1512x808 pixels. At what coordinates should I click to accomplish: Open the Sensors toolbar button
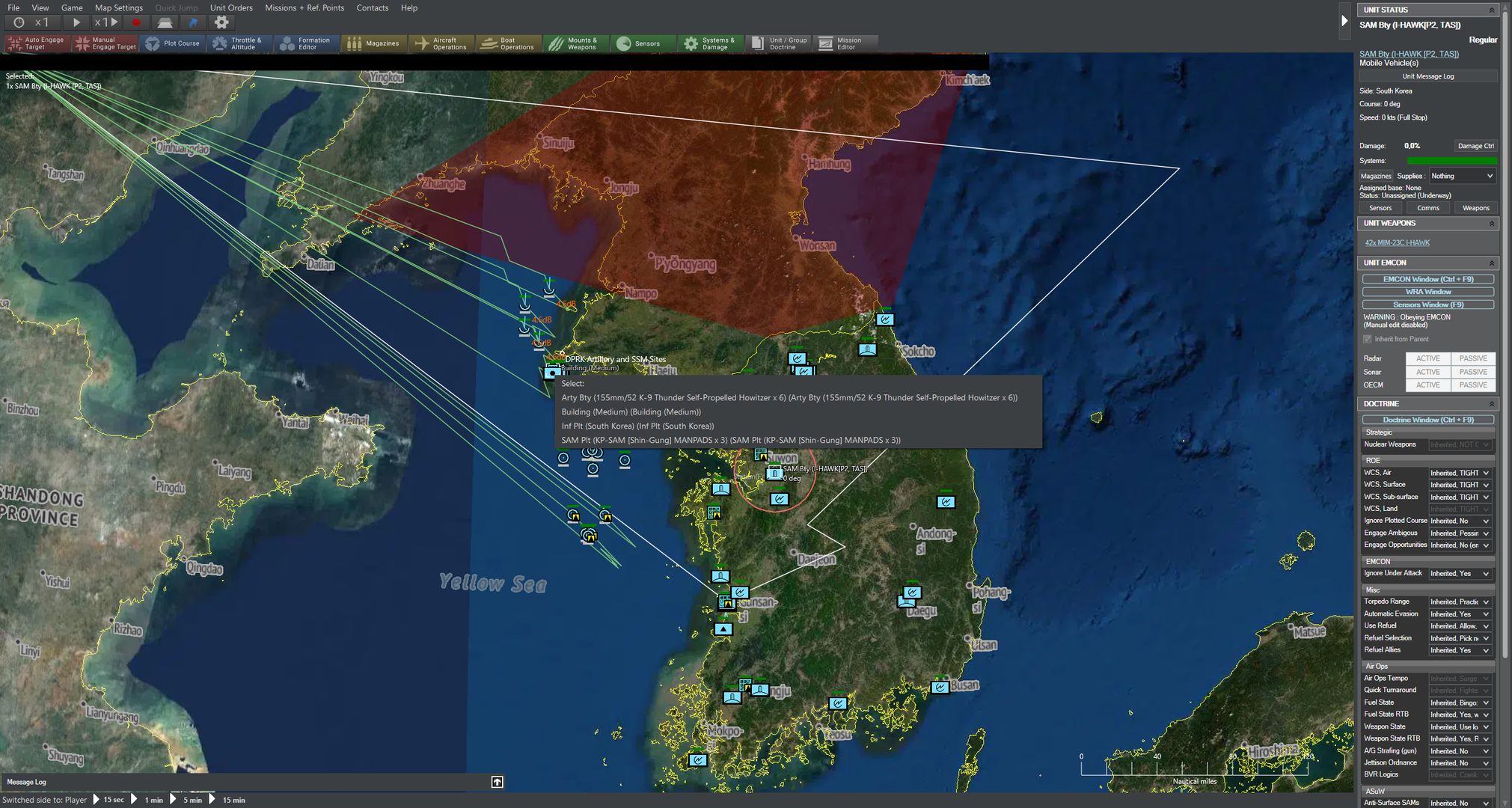point(643,43)
